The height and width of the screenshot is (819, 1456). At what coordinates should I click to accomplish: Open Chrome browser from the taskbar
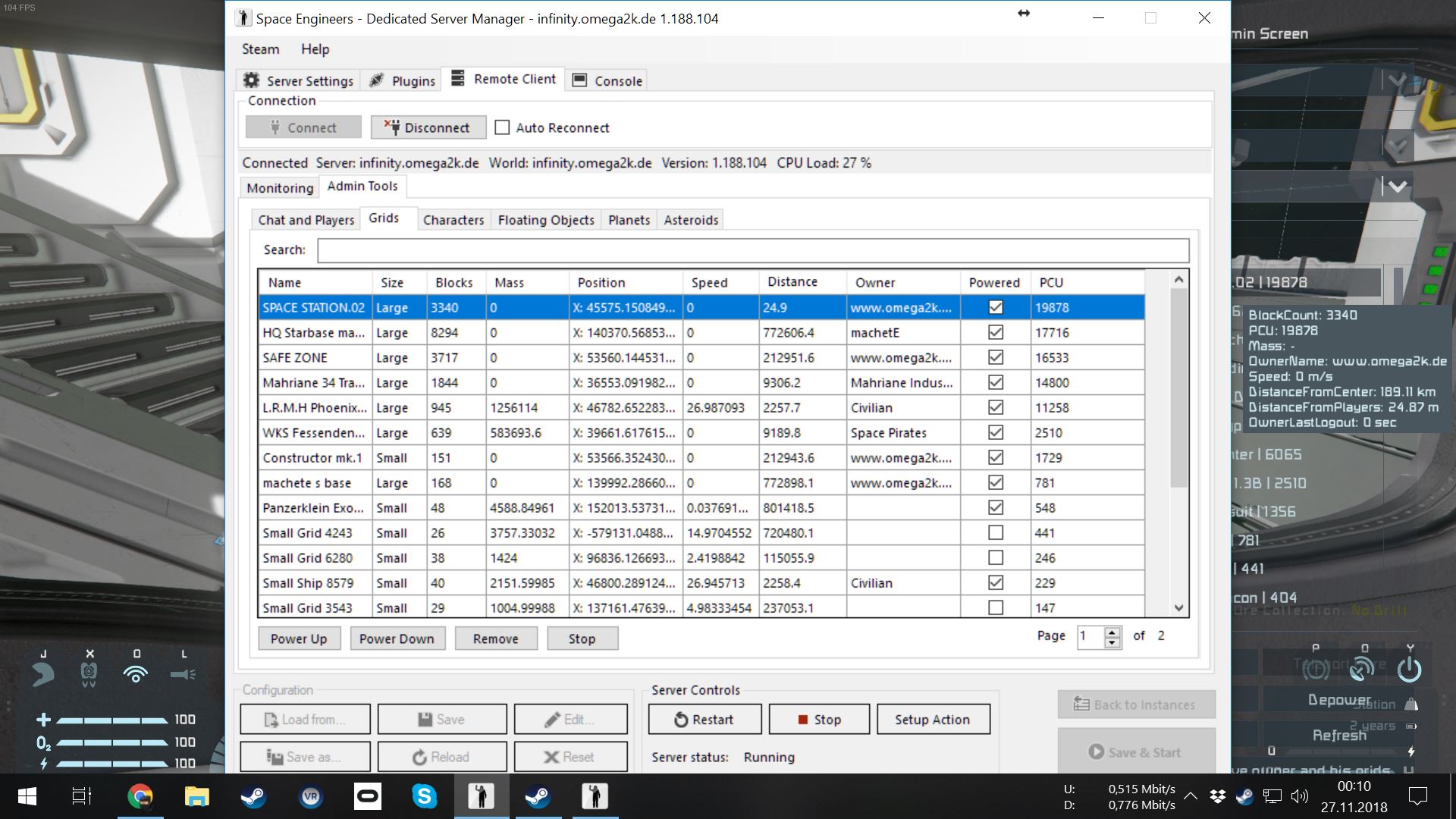click(140, 796)
